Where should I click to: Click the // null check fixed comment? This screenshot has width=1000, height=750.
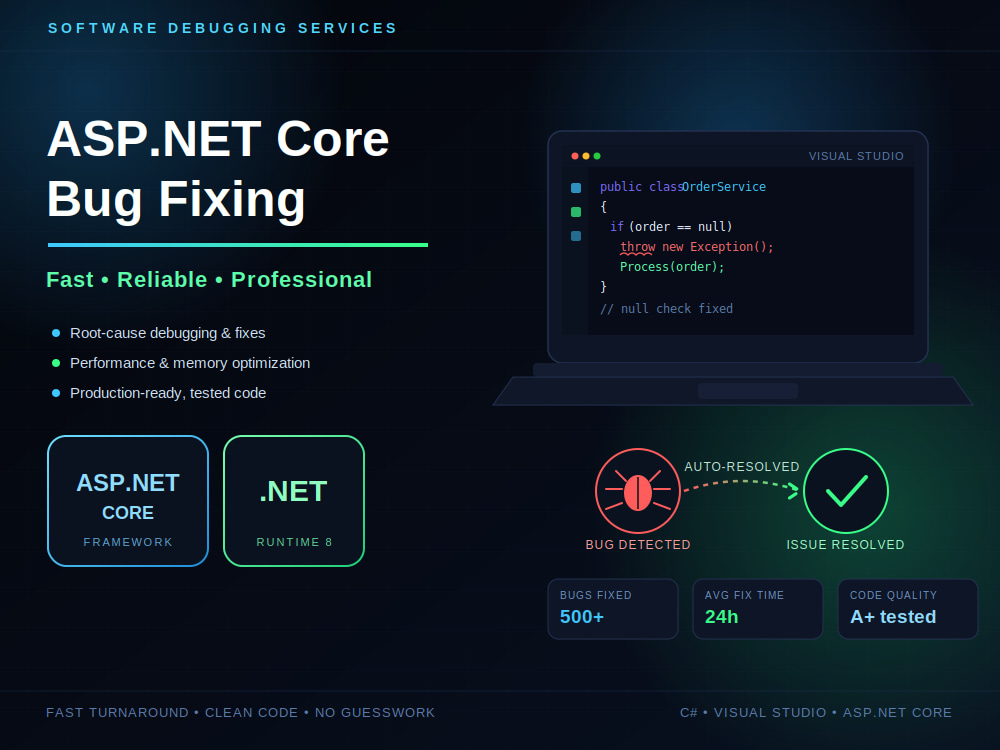click(x=666, y=309)
